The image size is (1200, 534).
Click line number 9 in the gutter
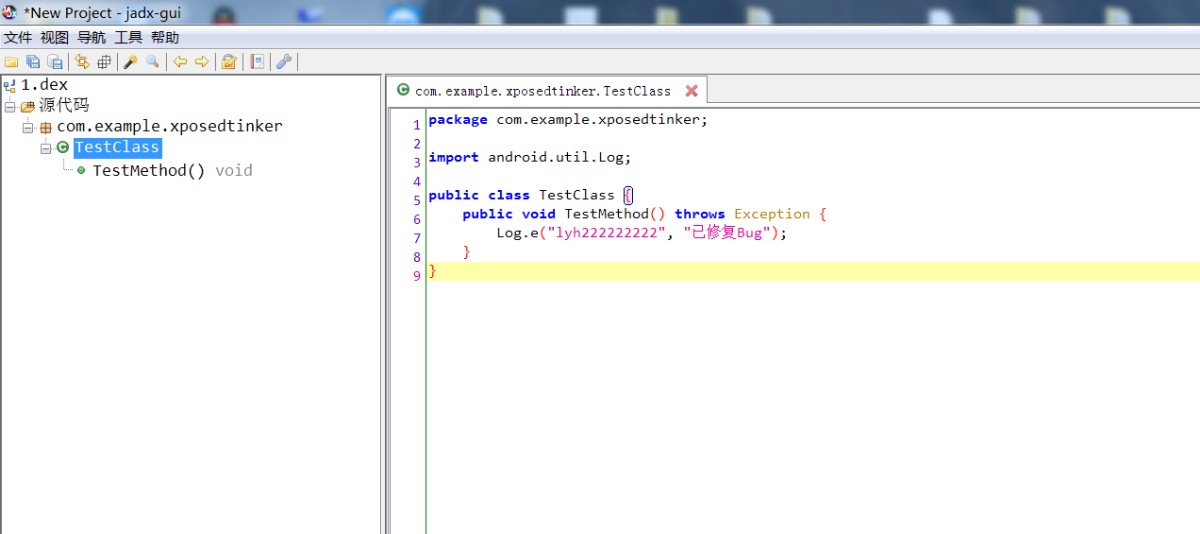click(x=417, y=277)
